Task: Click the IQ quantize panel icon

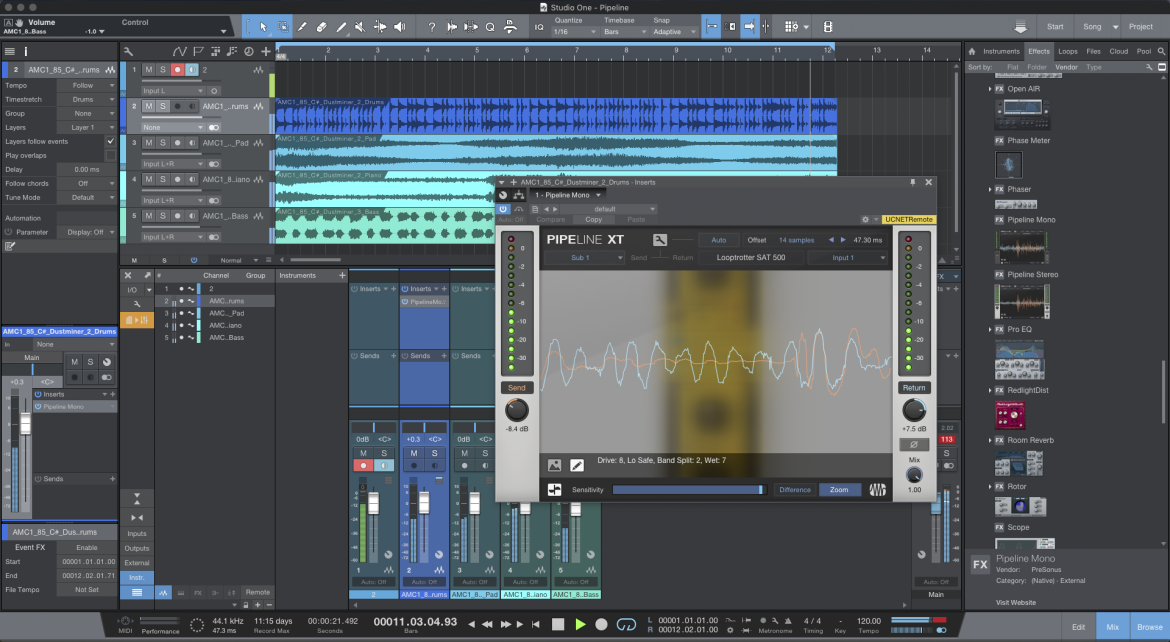Action: (x=539, y=27)
